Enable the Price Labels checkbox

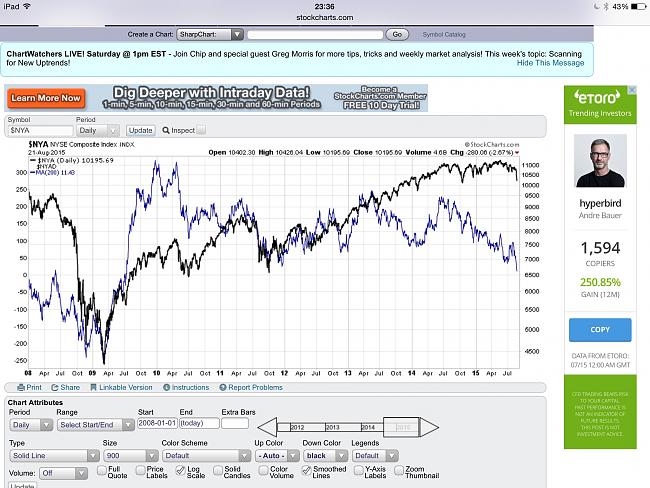pos(141,470)
